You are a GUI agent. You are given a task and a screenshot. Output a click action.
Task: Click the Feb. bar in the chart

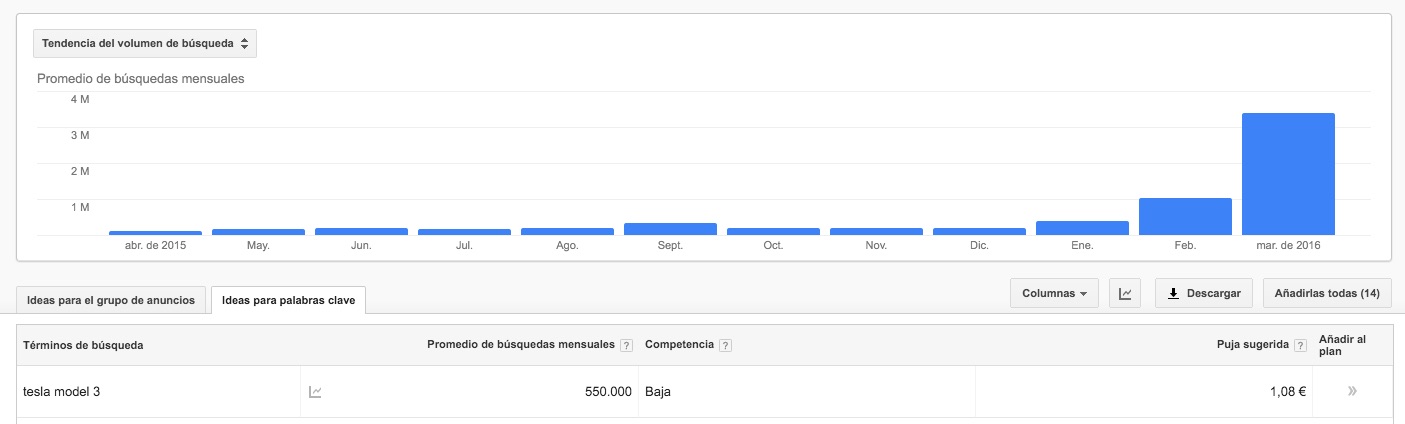(1185, 216)
